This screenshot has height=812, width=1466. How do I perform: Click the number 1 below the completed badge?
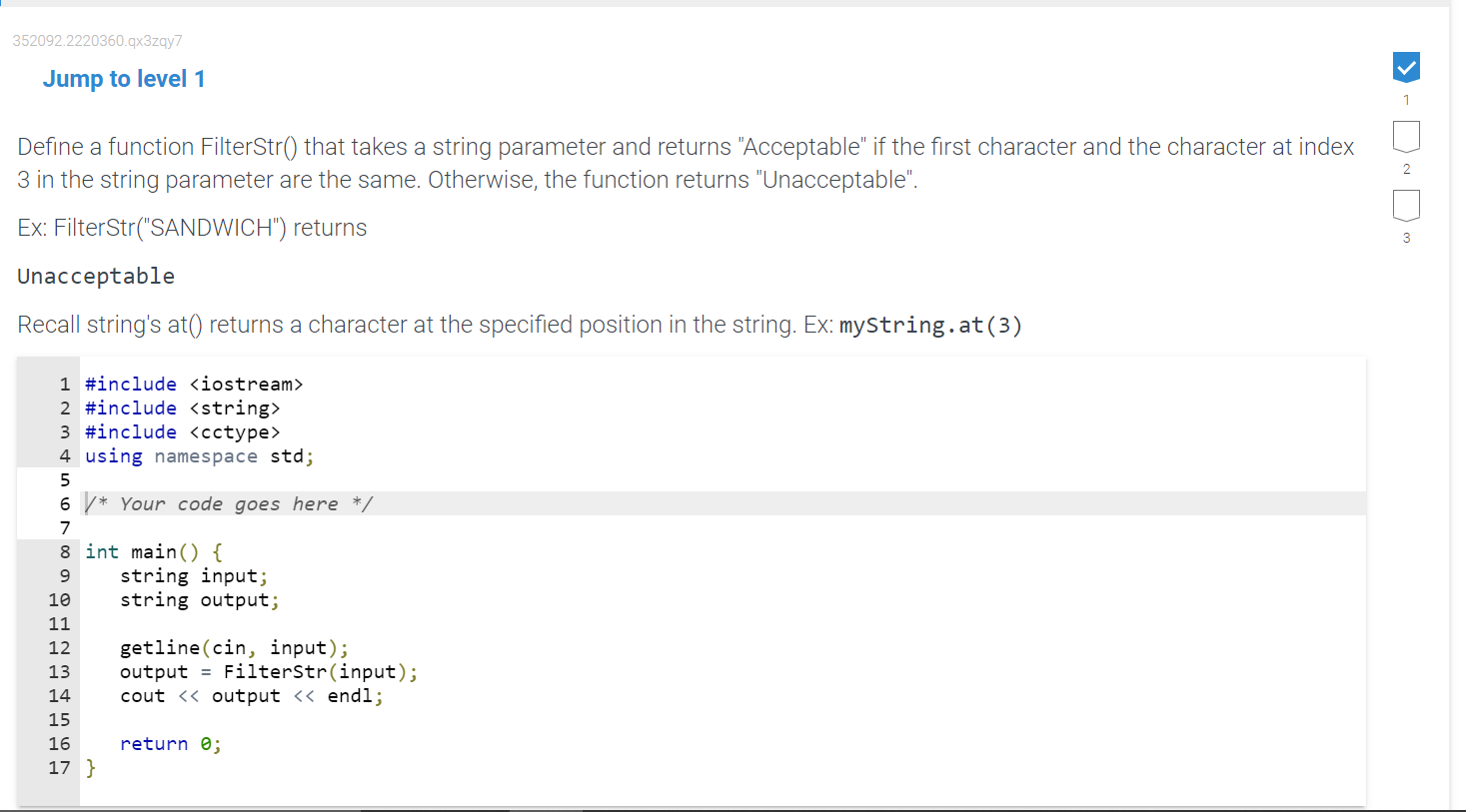point(1406,100)
